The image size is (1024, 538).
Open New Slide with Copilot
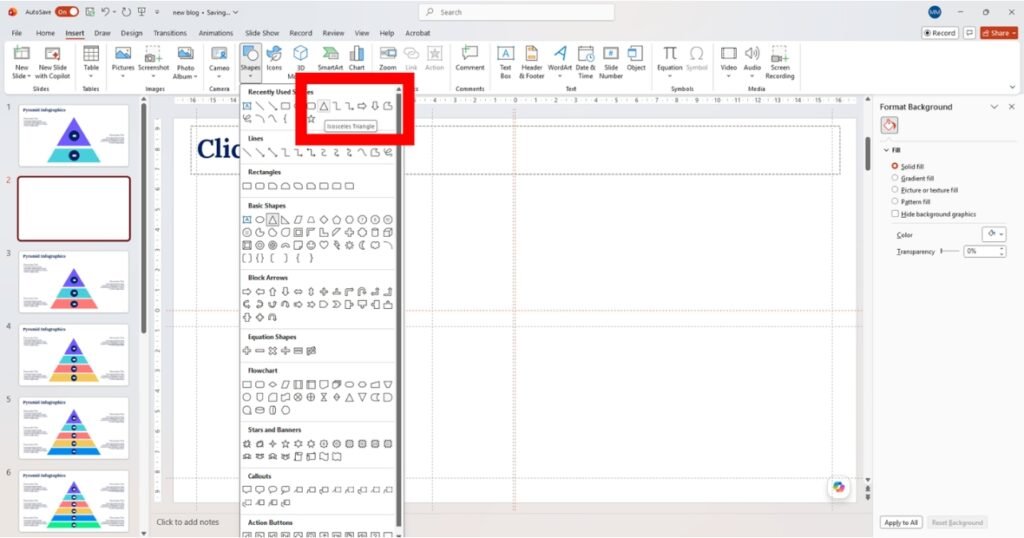(x=52, y=63)
